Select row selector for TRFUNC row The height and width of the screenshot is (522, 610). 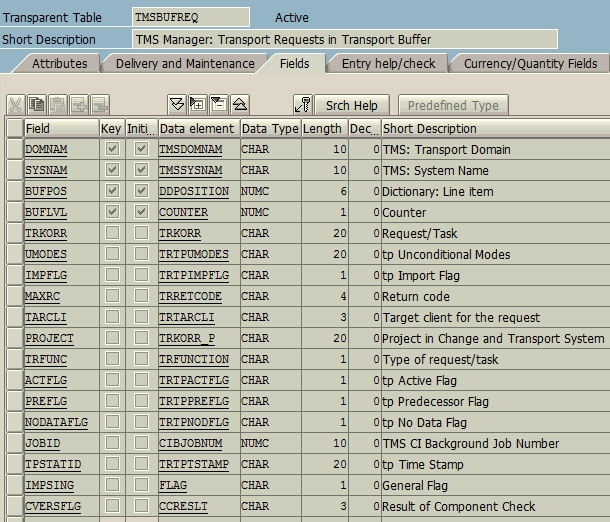14,359
